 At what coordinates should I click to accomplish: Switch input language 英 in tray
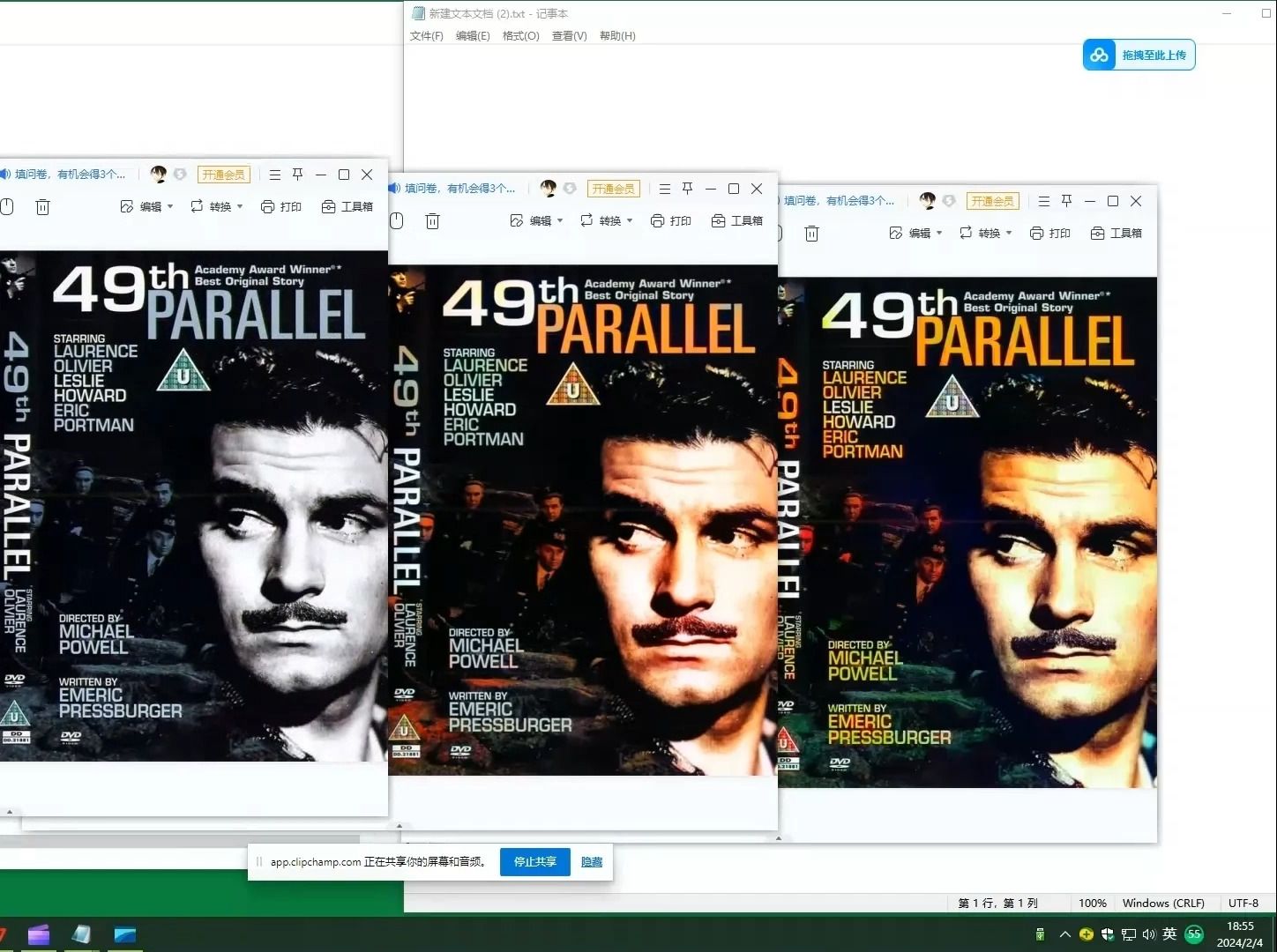tap(1169, 934)
